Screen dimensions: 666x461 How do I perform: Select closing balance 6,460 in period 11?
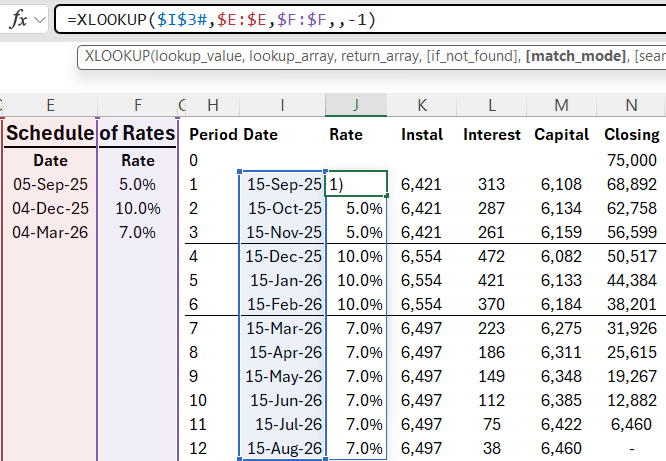click(631, 424)
